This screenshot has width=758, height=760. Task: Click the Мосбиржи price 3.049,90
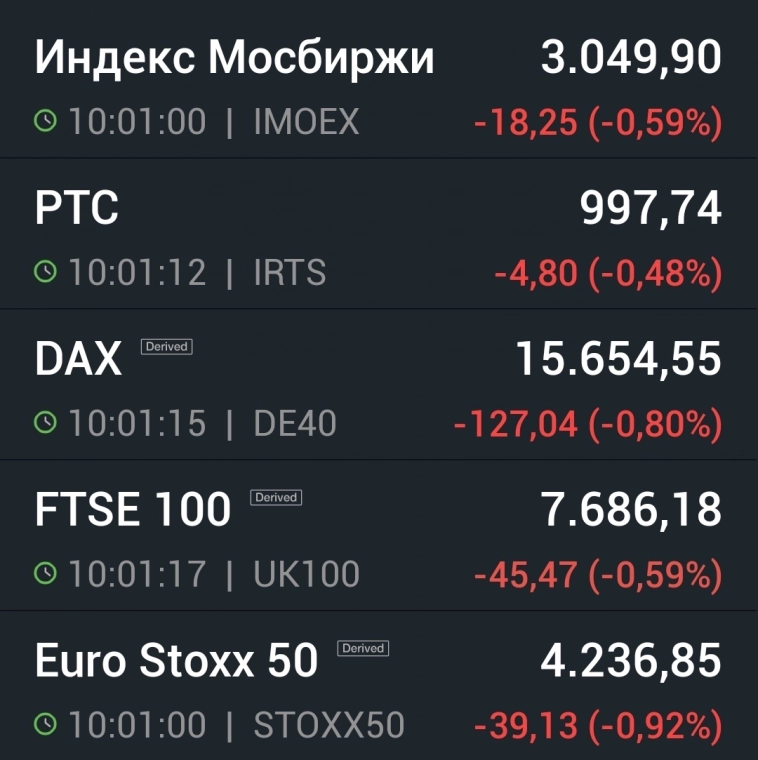tap(631, 59)
